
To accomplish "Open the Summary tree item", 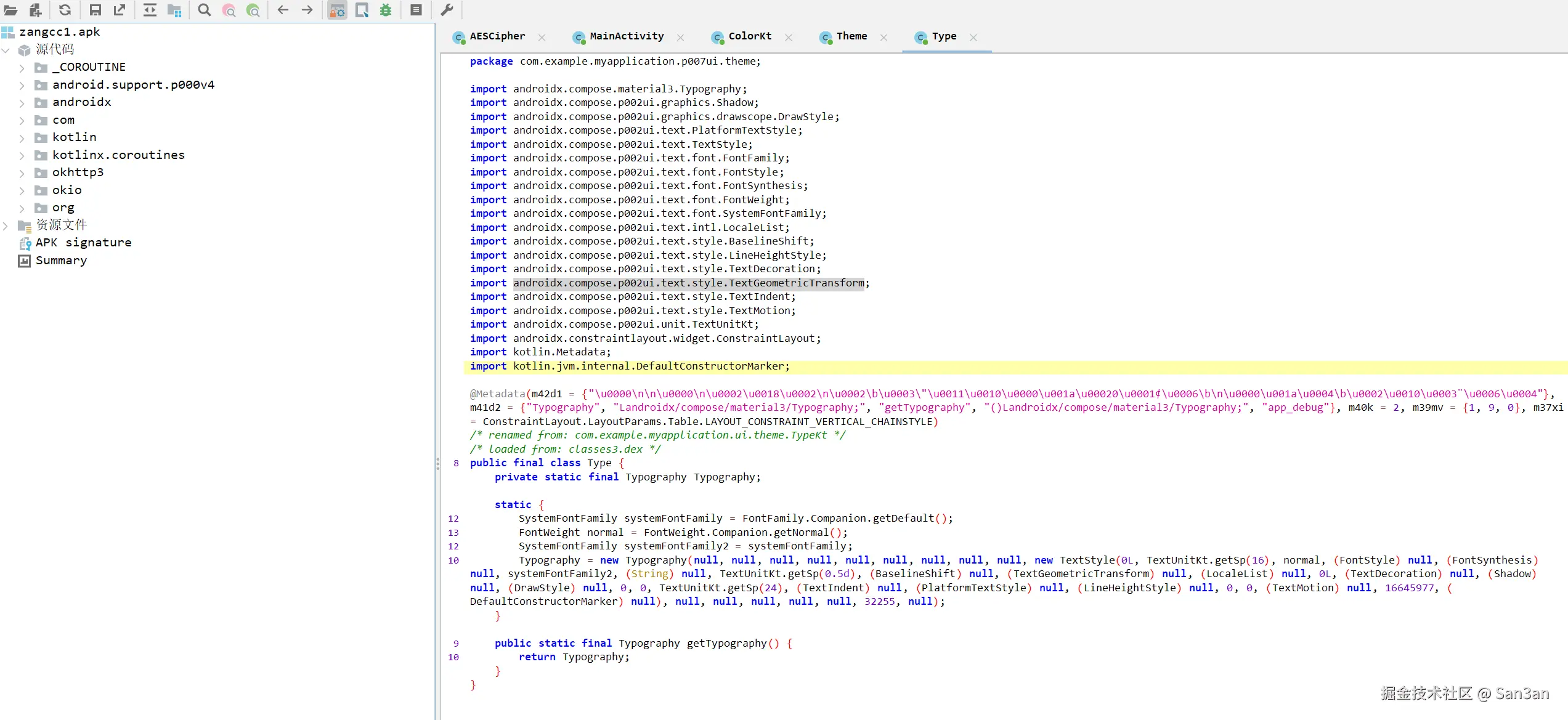I will (x=61, y=261).
